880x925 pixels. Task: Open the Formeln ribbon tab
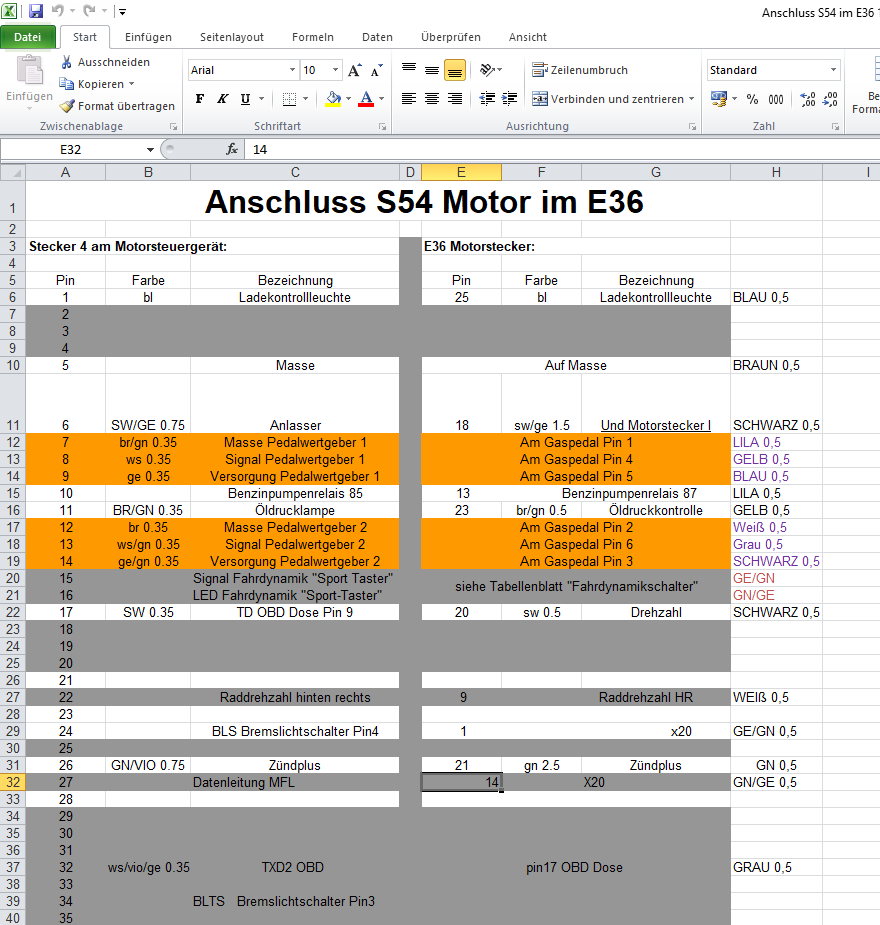click(312, 37)
